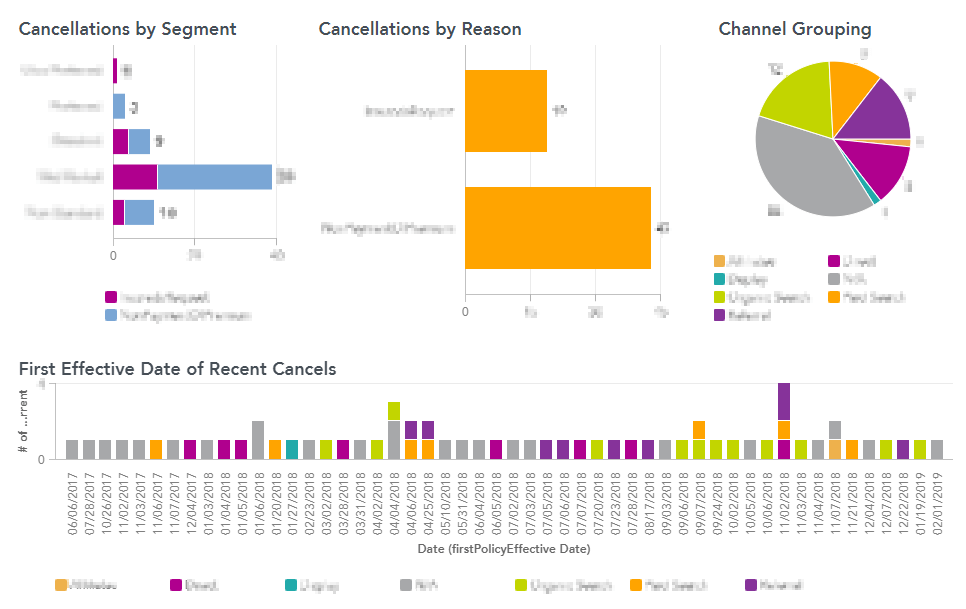The height and width of the screenshot is (609, 966).
Task: Select the longest orange bar in Cancellations by Reason
Action: coord(557,228)
